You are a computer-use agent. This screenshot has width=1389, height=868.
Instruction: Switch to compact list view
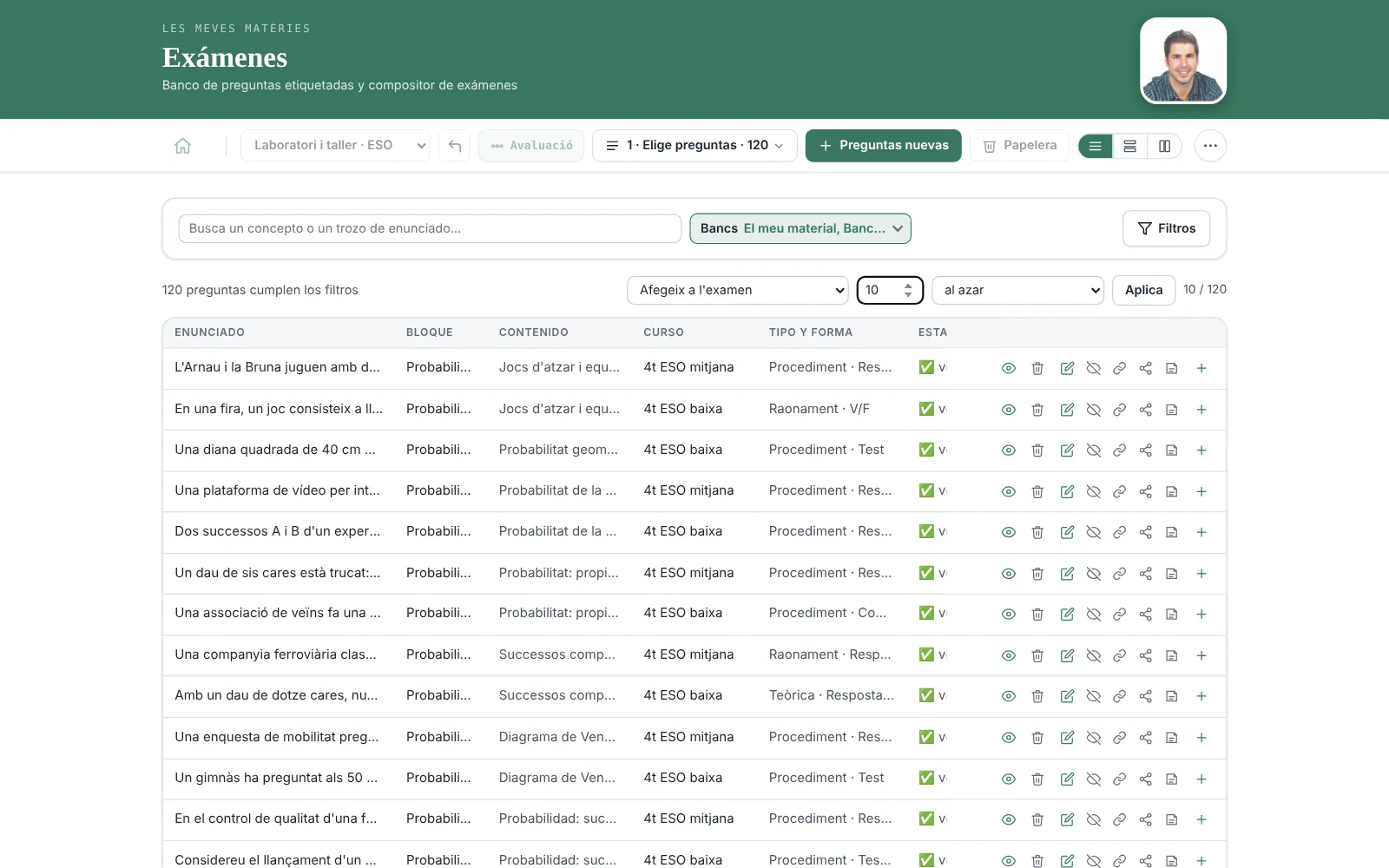pos(1096,146)
